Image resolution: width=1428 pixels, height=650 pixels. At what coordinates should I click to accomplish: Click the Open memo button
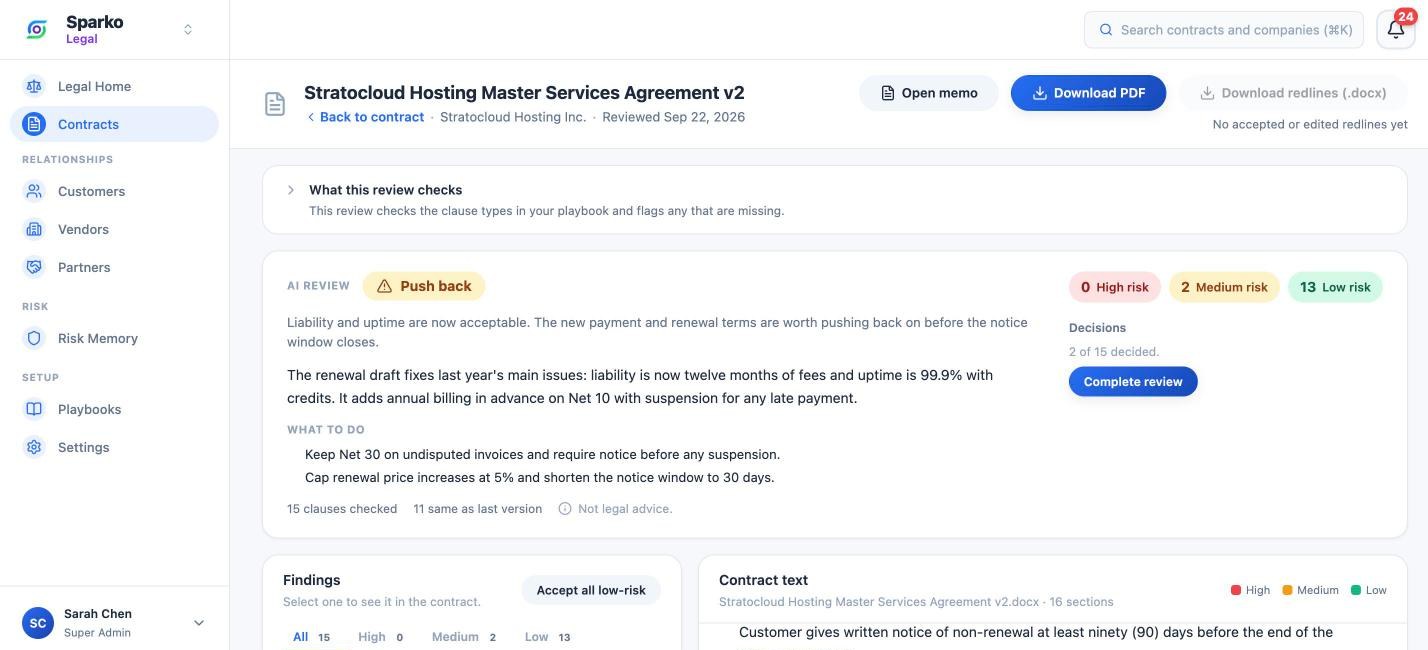[929, 93]
